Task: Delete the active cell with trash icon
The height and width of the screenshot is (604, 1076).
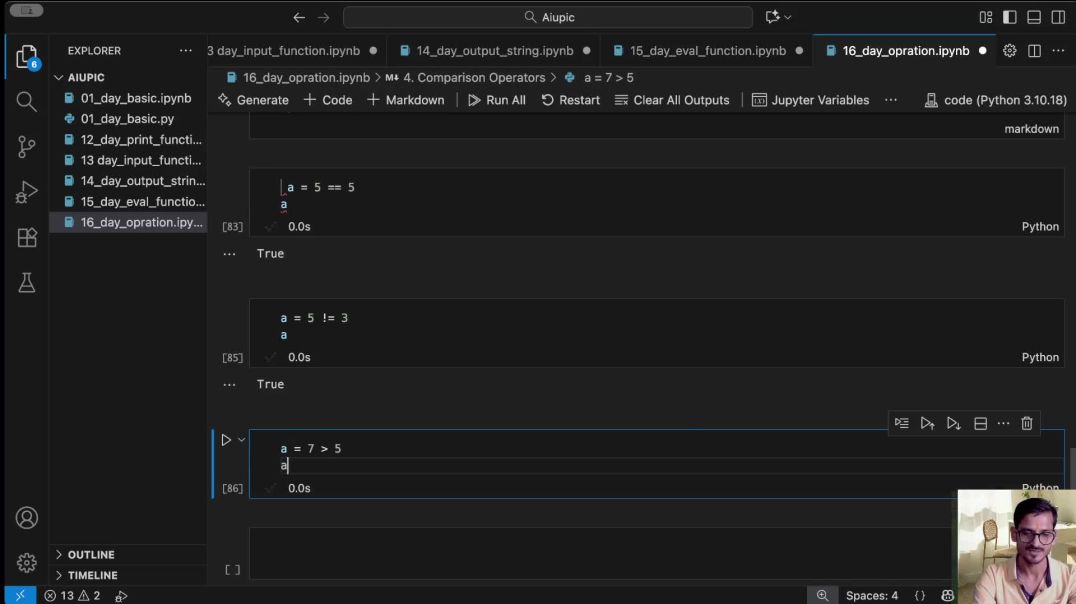Action: pos(1027,423)
